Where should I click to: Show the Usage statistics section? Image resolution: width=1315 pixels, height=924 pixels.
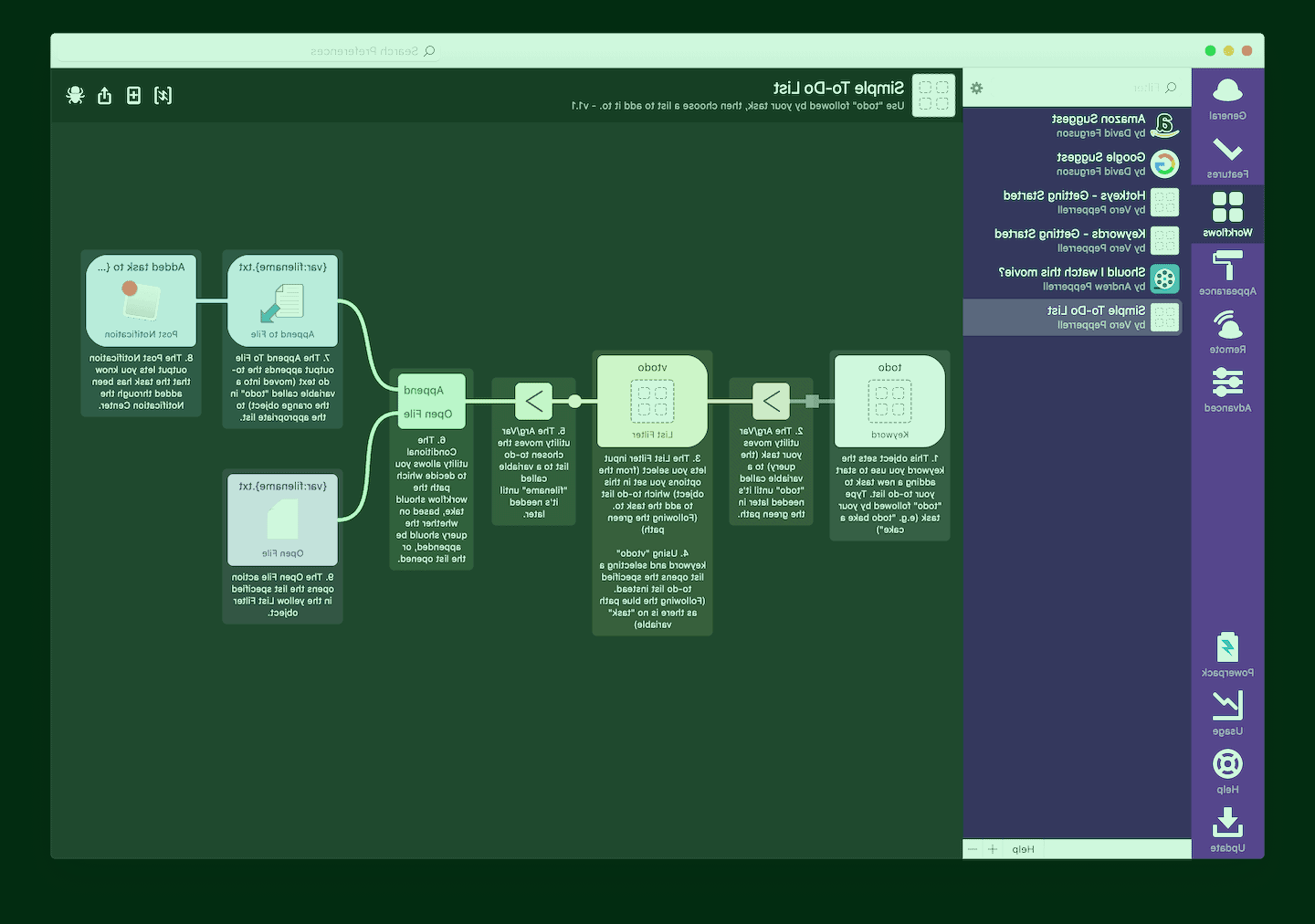coord(1227,713)
